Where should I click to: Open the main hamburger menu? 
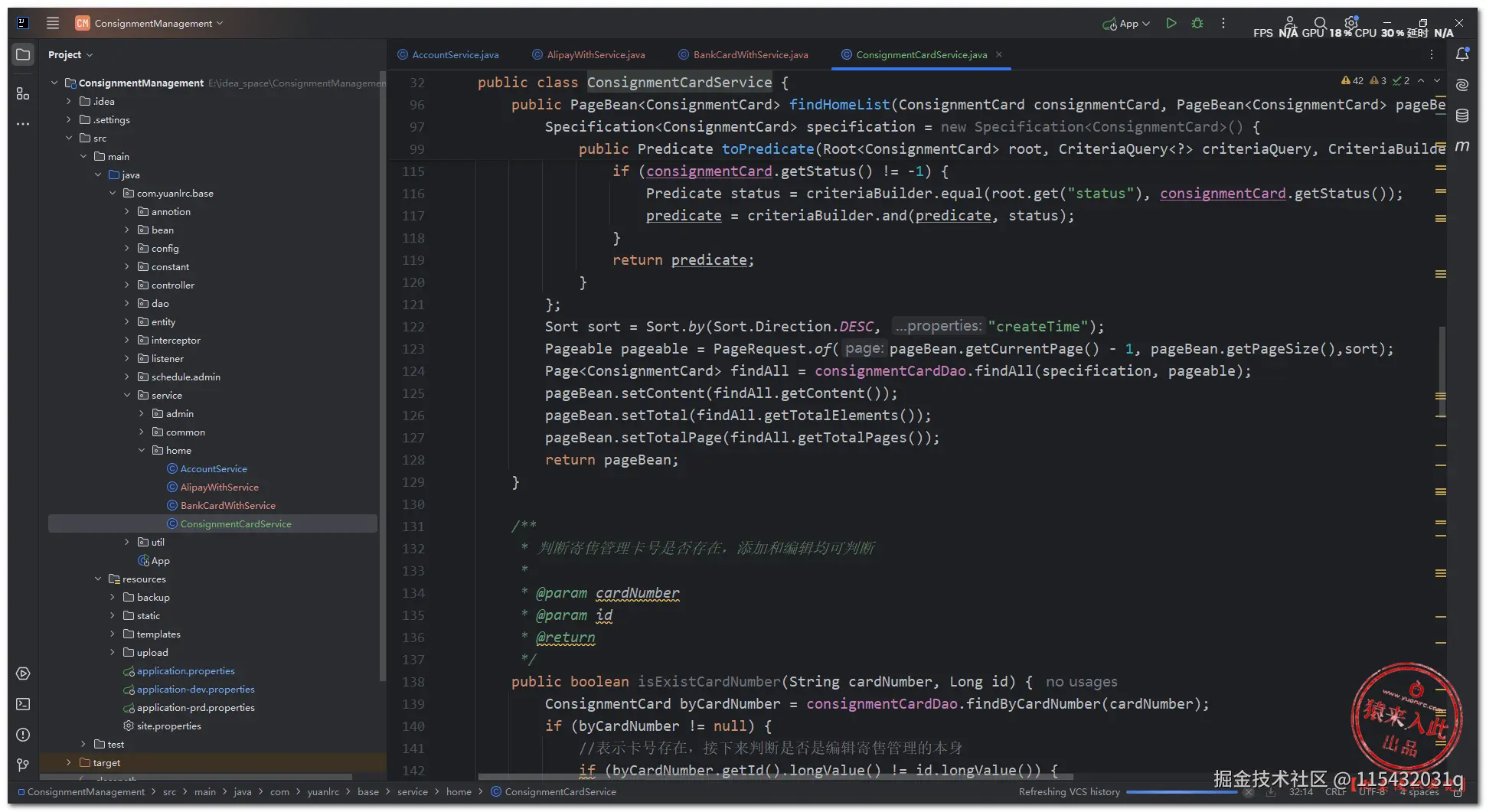[53, 23]
